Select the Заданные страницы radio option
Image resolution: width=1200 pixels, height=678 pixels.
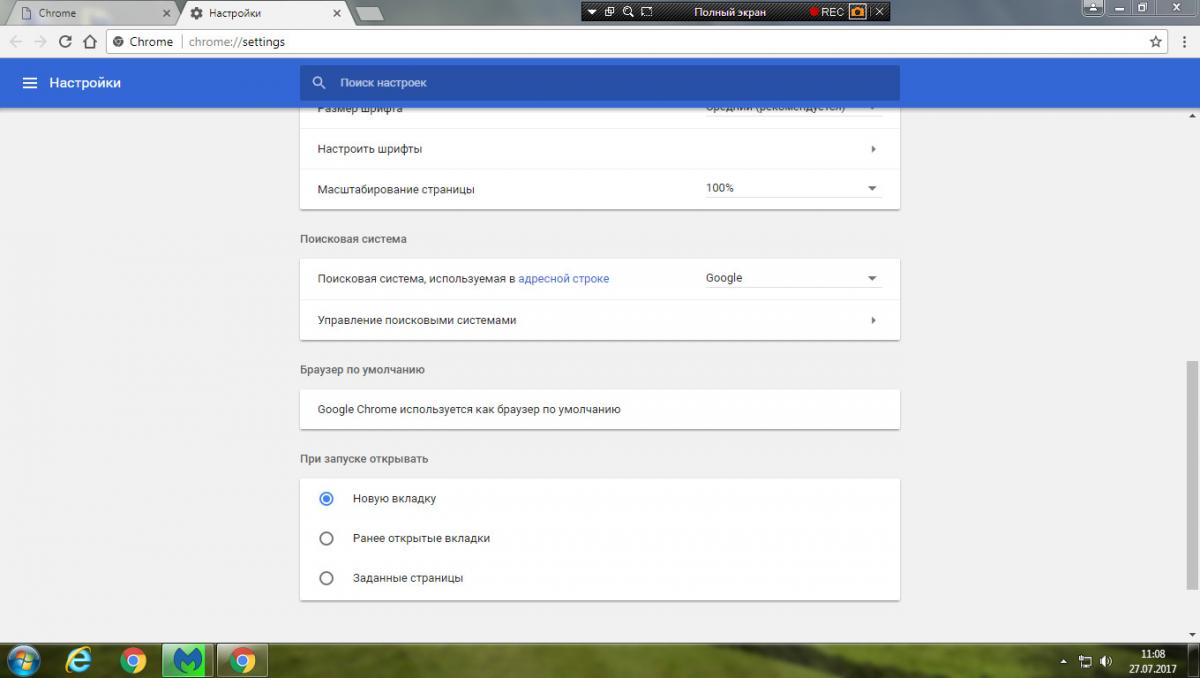tap(326, 578)
